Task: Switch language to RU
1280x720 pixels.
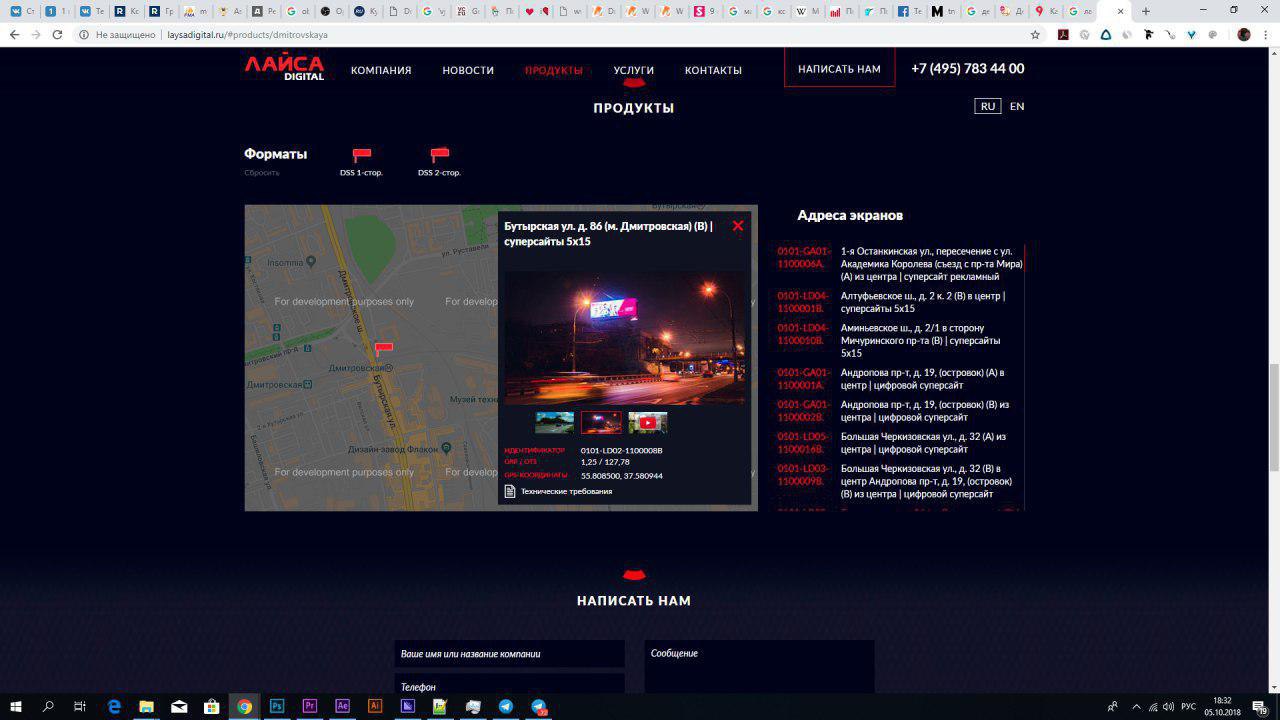Action: pyautogui.click(x=988, y=106)
